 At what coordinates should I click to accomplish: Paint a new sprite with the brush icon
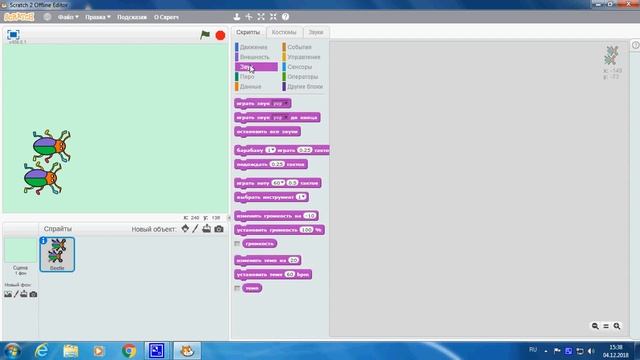(x=196, y=229)
